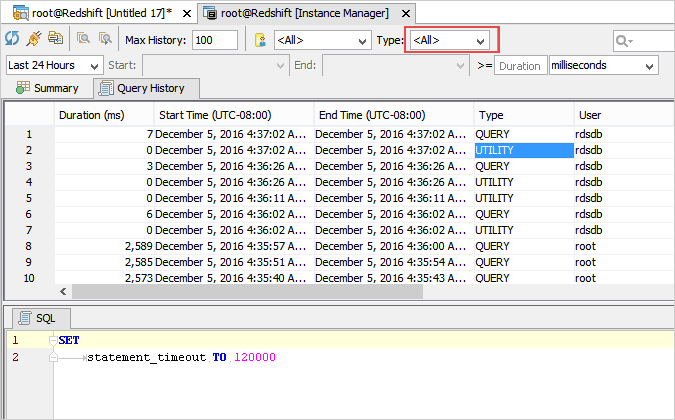The width and height of the screenshot is (675, 420).
Task: Select the SQL tab
Action: tap(40, 318)
